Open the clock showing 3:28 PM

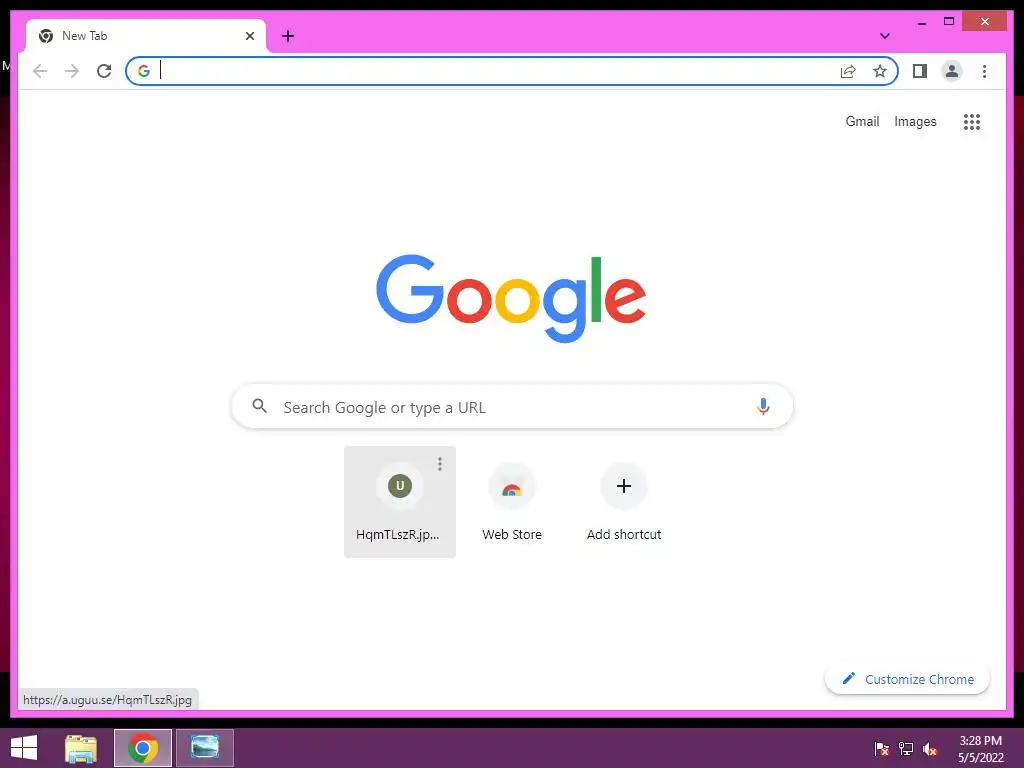pyautogui.click(x=980, y=749)
